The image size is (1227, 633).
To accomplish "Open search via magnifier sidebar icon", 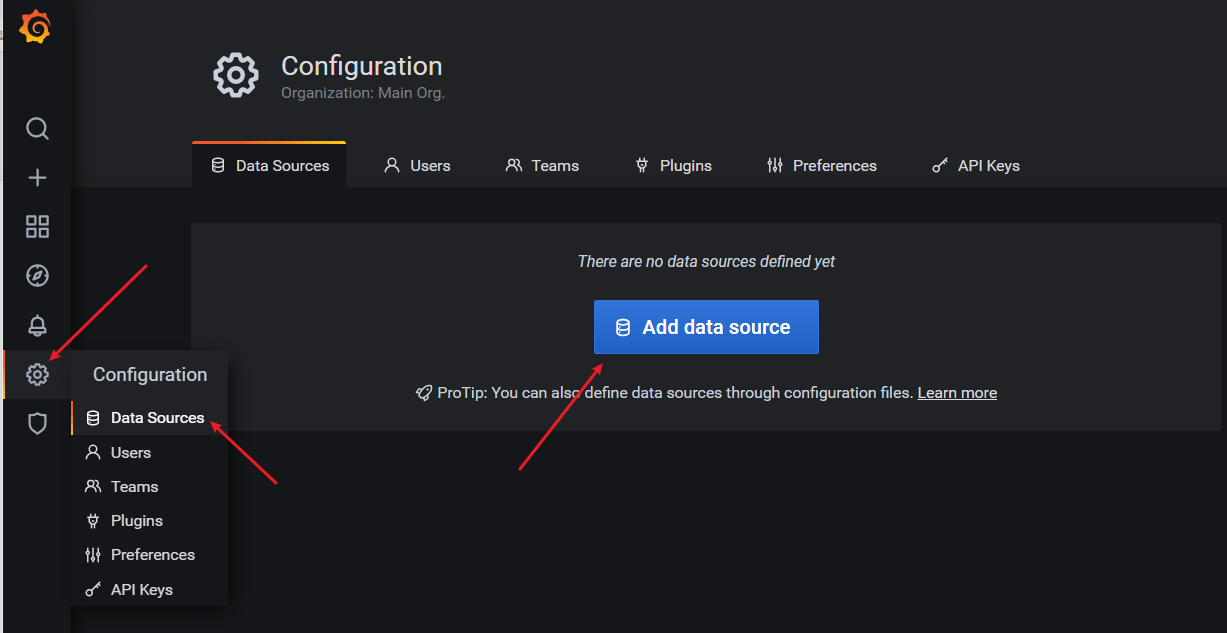I will (x=37, y=129).
